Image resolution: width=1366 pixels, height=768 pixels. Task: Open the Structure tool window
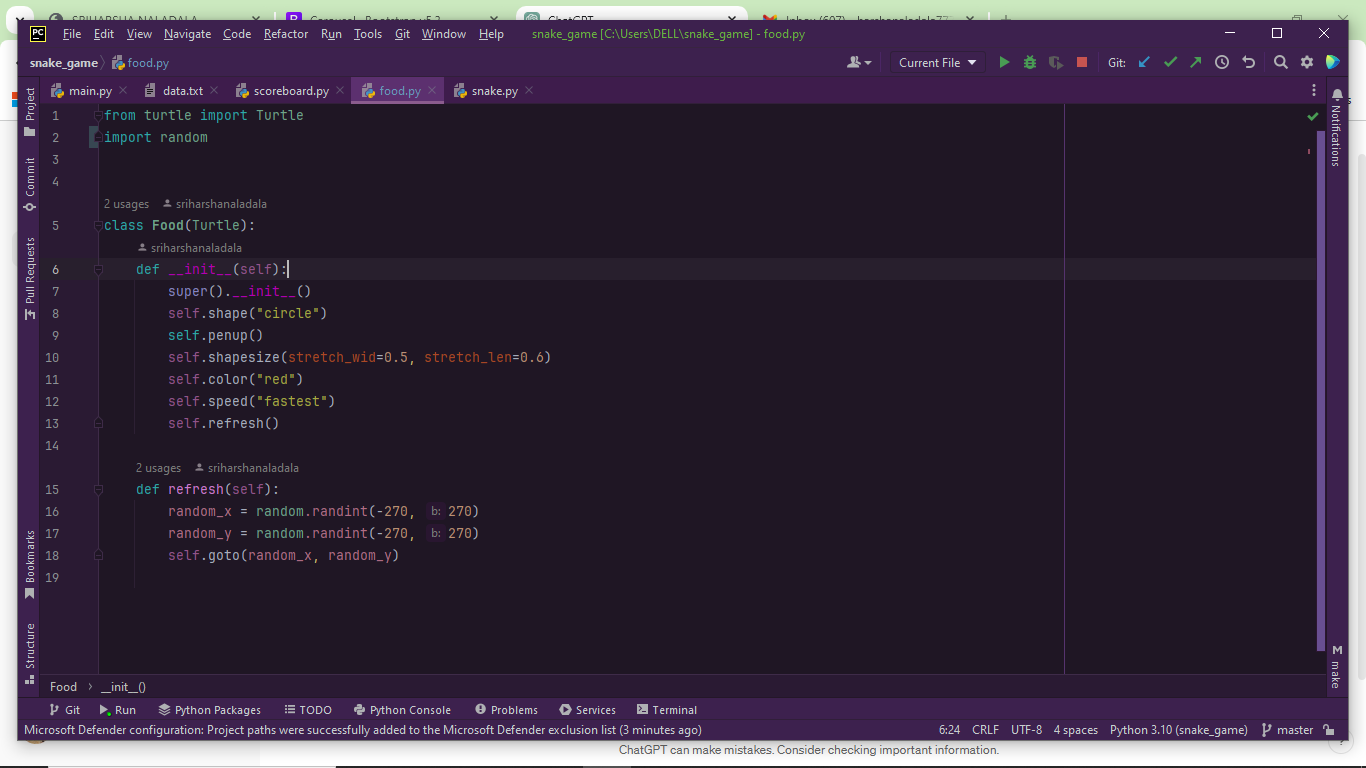[x=30, y=653]
